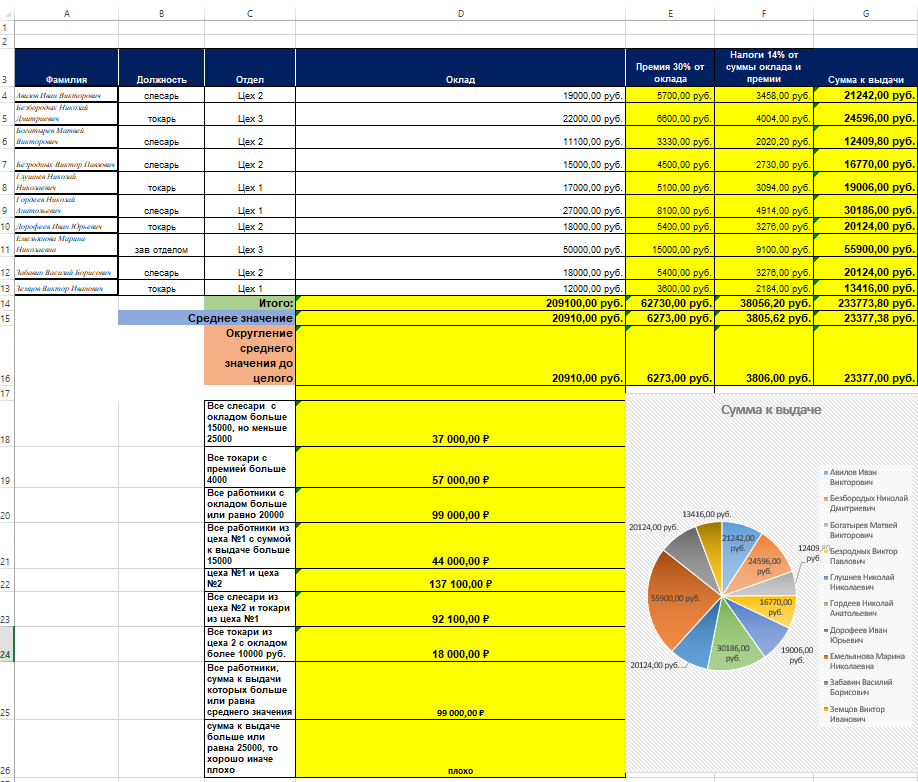The height and width of the screenshot is (782, 918).
Task: Select the Итого: label cell
Action: (250, 303)
